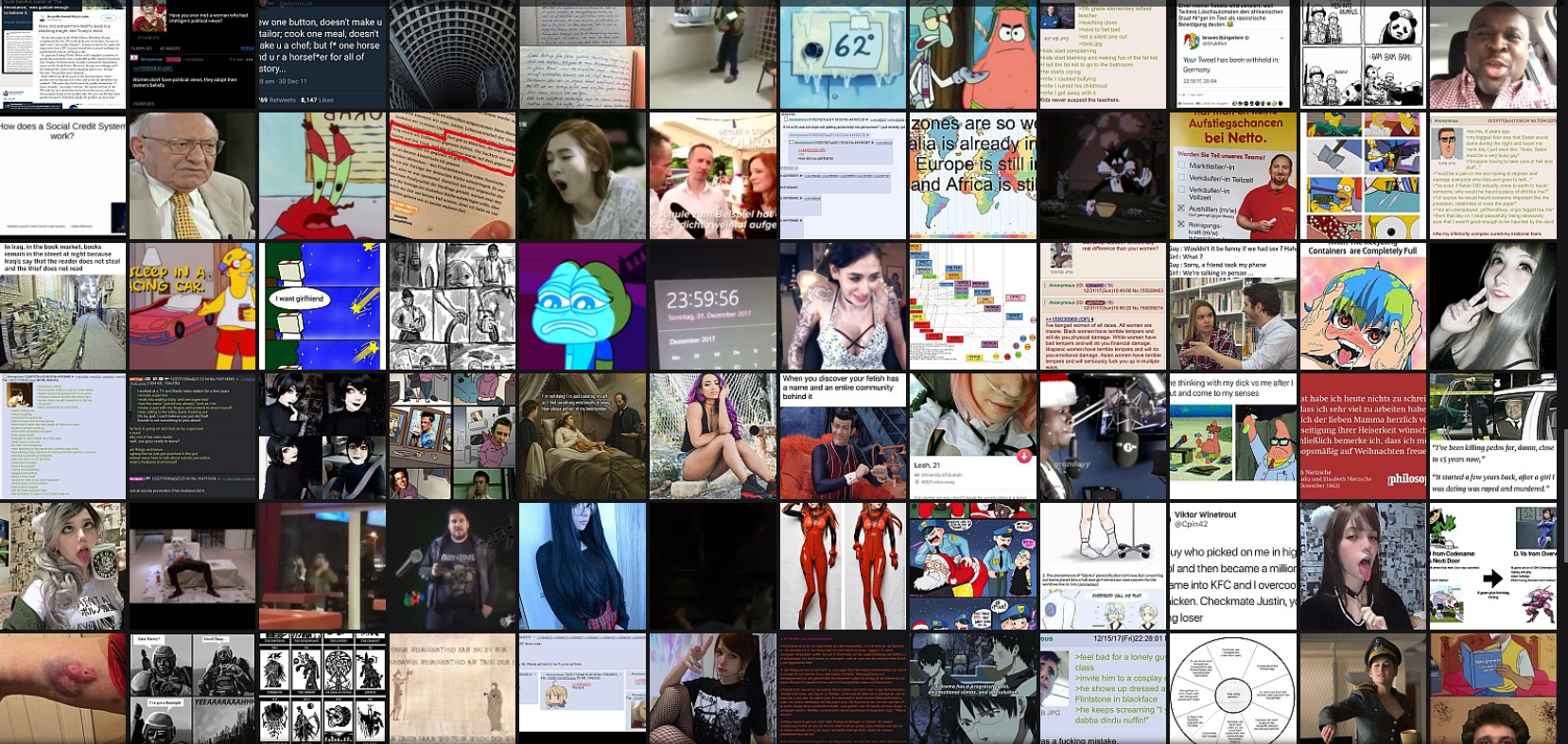This screenshot has width=1568, height=744.
Task: Open the sad blue frog thumbnail
Action: point(583,306)
